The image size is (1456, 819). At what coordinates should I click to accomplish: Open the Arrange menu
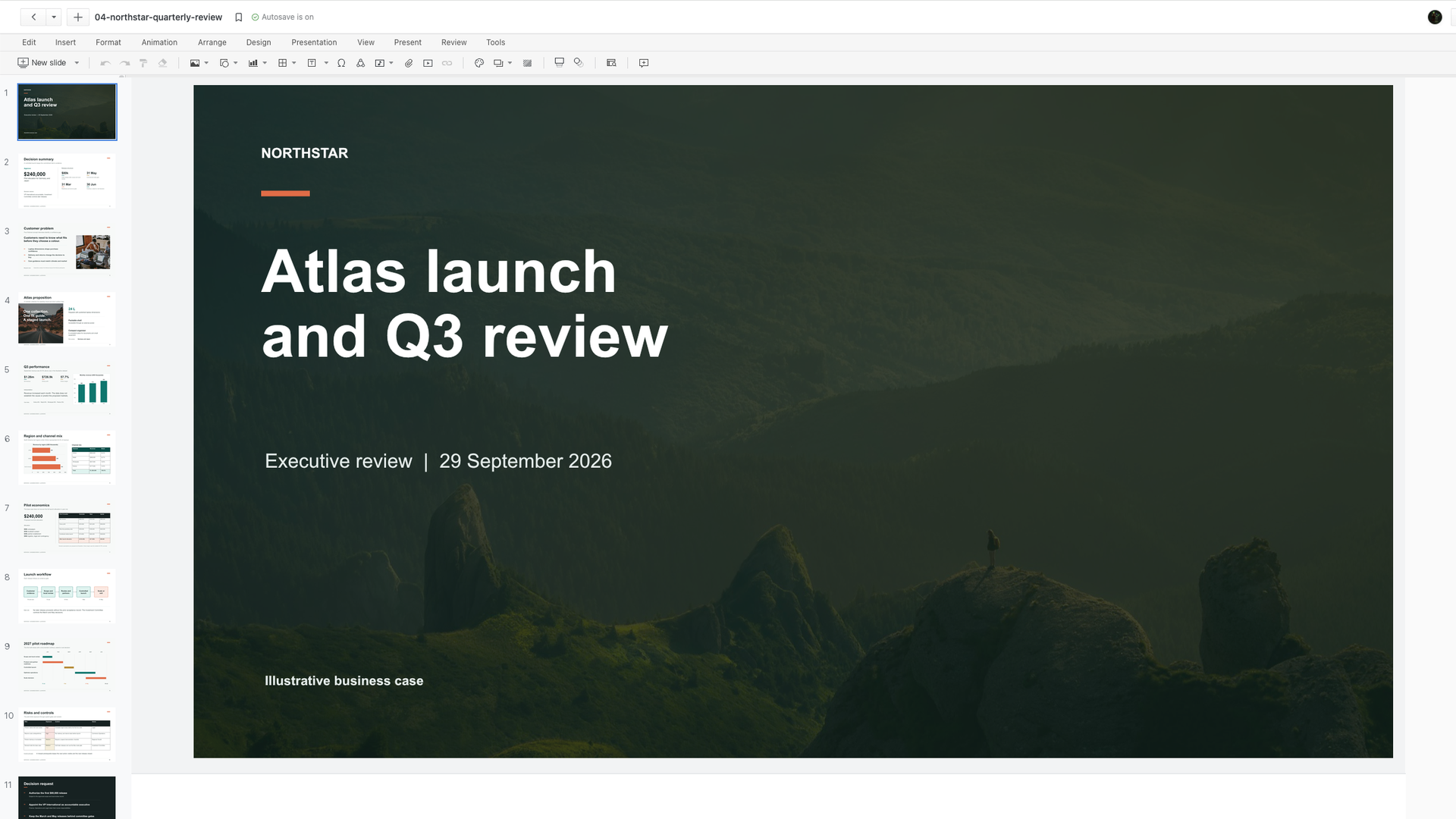212,42
